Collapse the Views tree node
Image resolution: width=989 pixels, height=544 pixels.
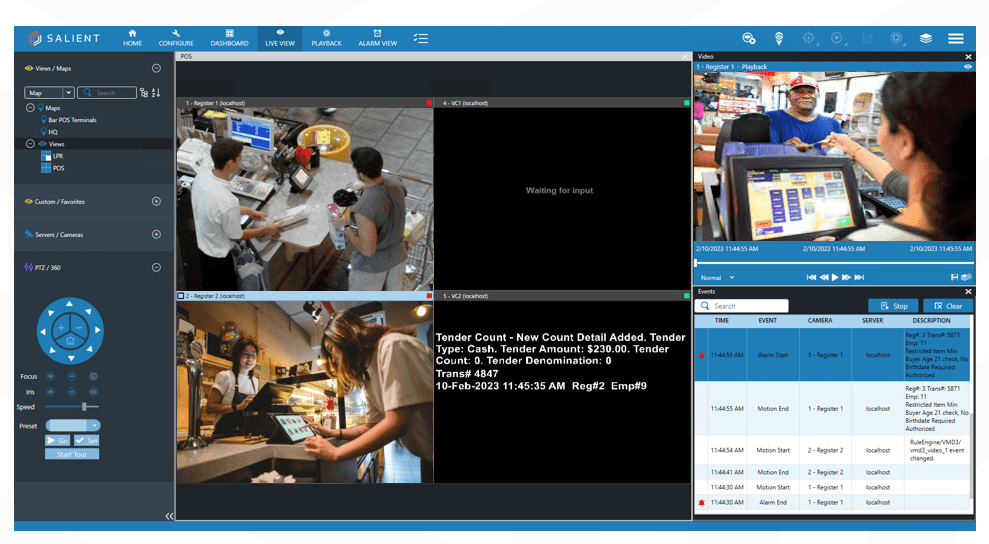[30, 144]
